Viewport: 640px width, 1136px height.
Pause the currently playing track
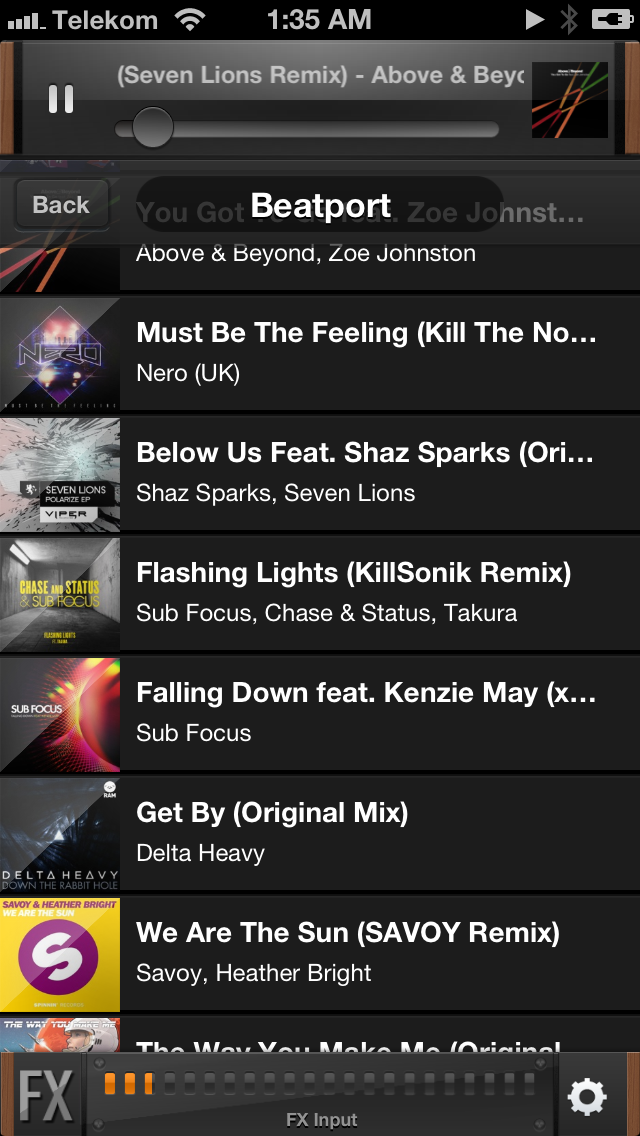(x=61, y=99)
